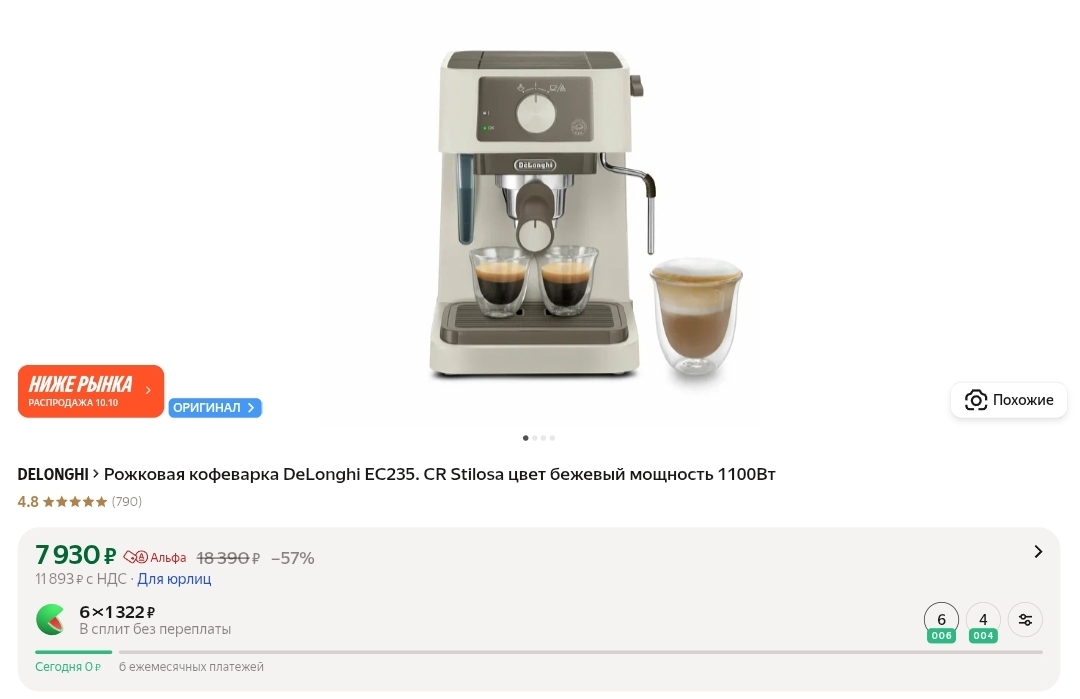Expand price details with right chevron
The width and height of the screenshot is (1080, 699).
point(1038,552)
